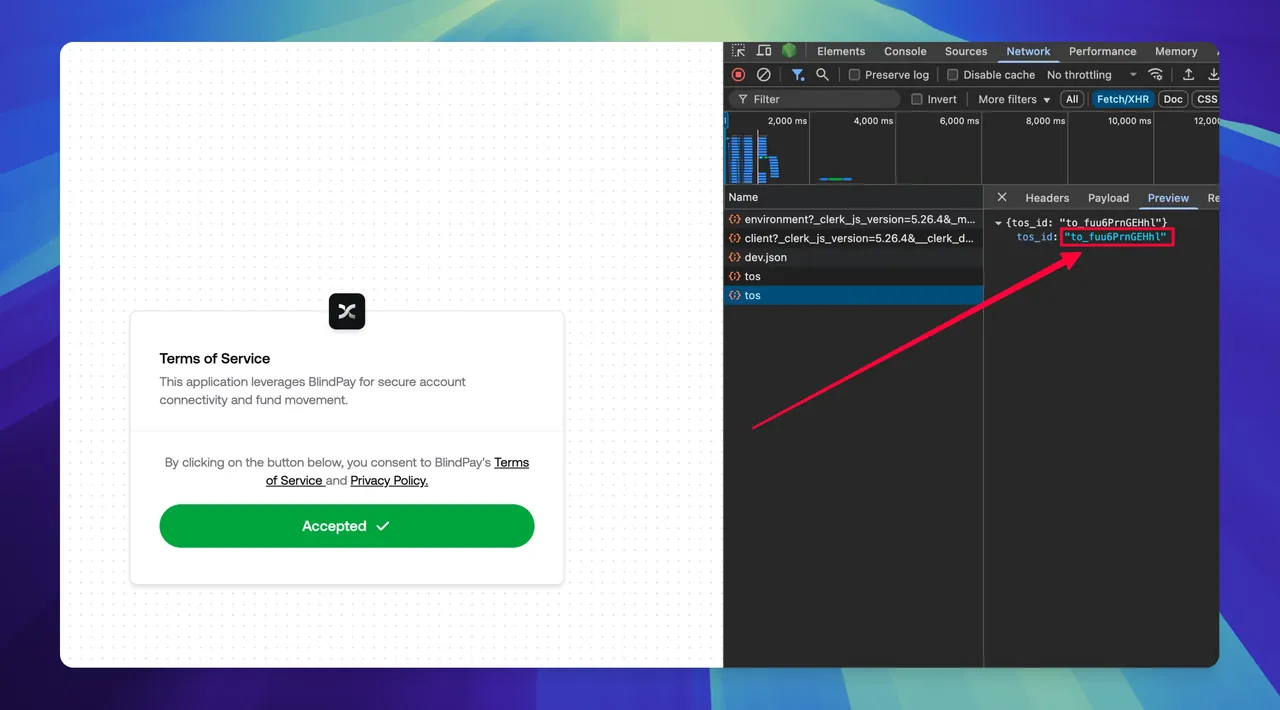Click the 8,000 ms timeline marker

pyautogui.click(x=1045, y=121)
